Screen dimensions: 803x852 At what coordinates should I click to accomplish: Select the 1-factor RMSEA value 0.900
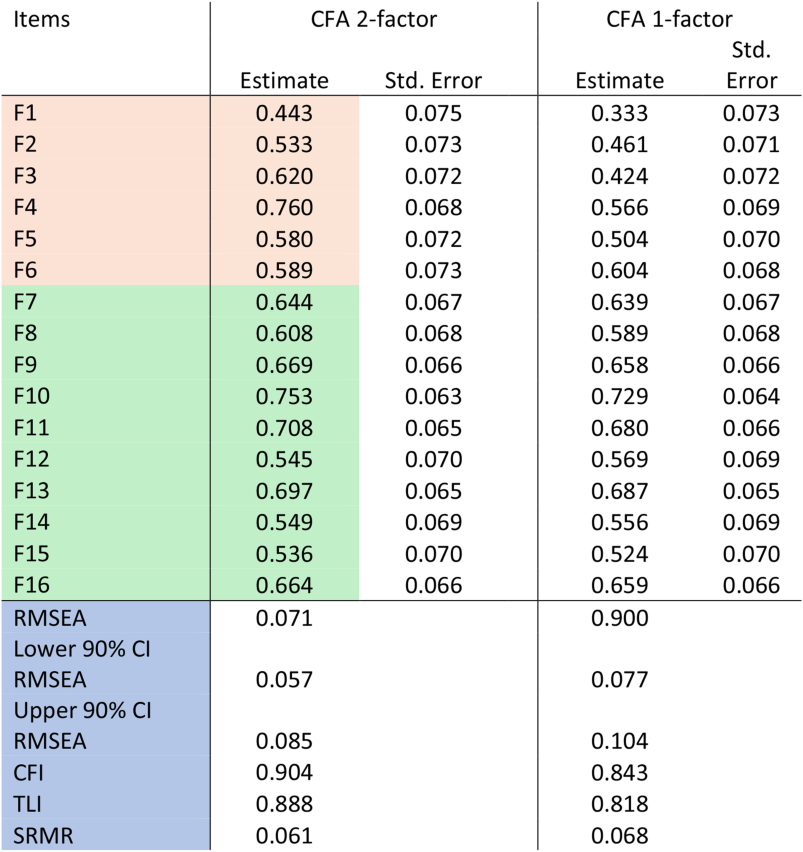click(x=619, y=618)
